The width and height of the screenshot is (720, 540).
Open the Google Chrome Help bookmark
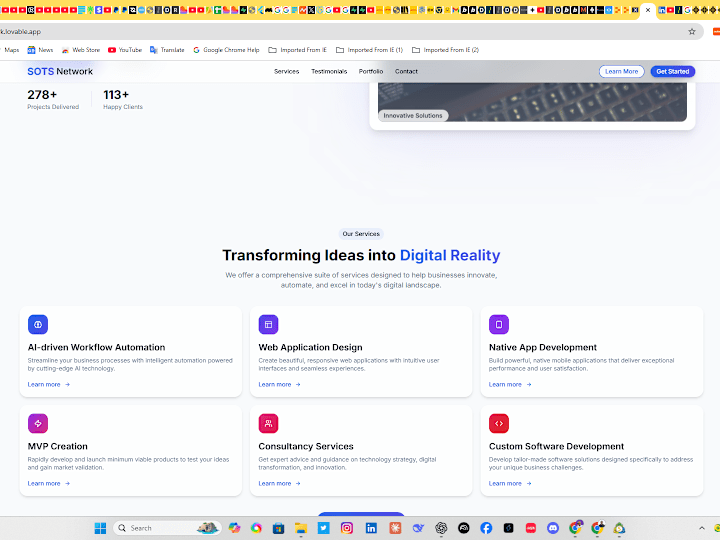click(226, 50)
